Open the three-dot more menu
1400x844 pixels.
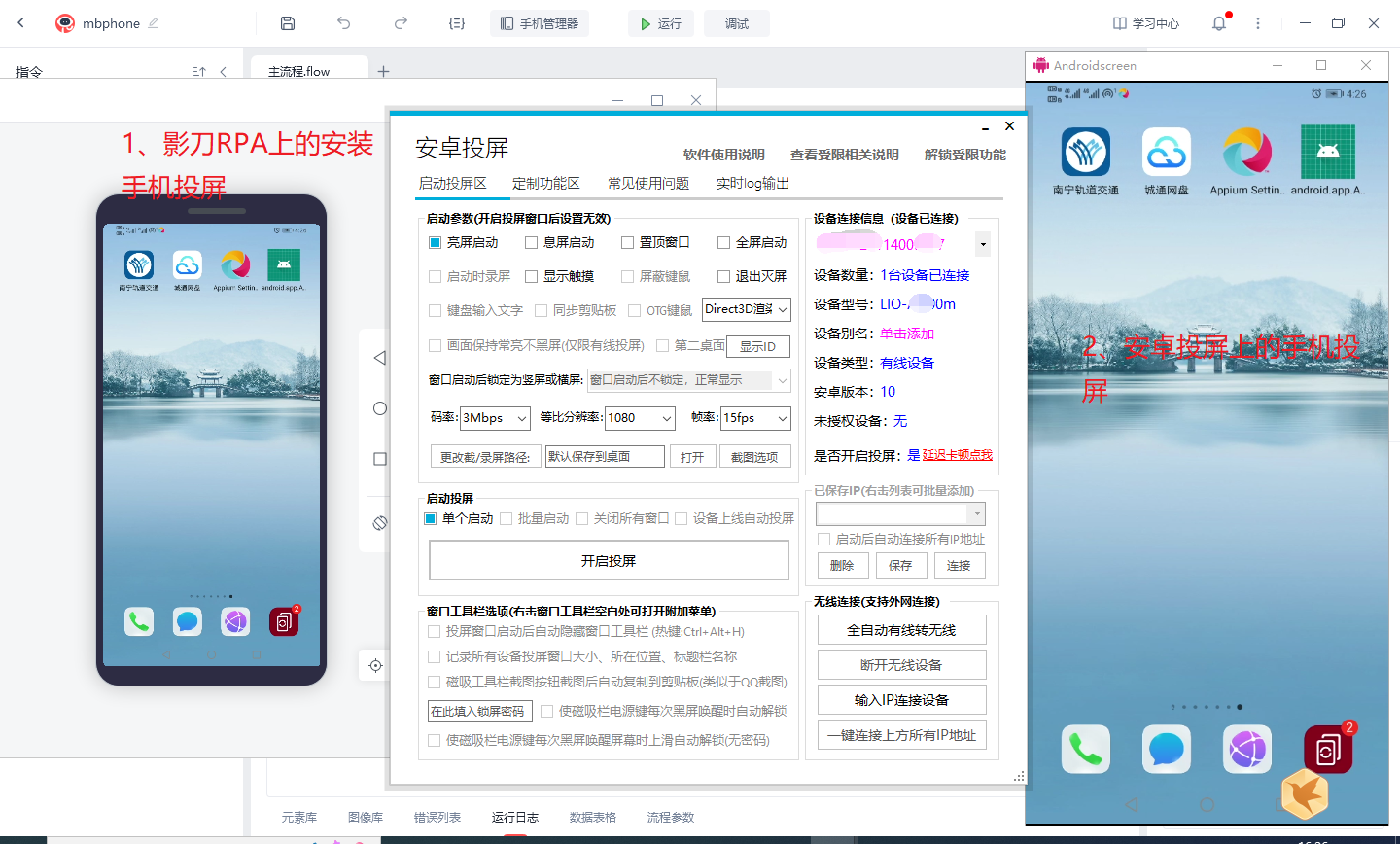coord(1258,23)
